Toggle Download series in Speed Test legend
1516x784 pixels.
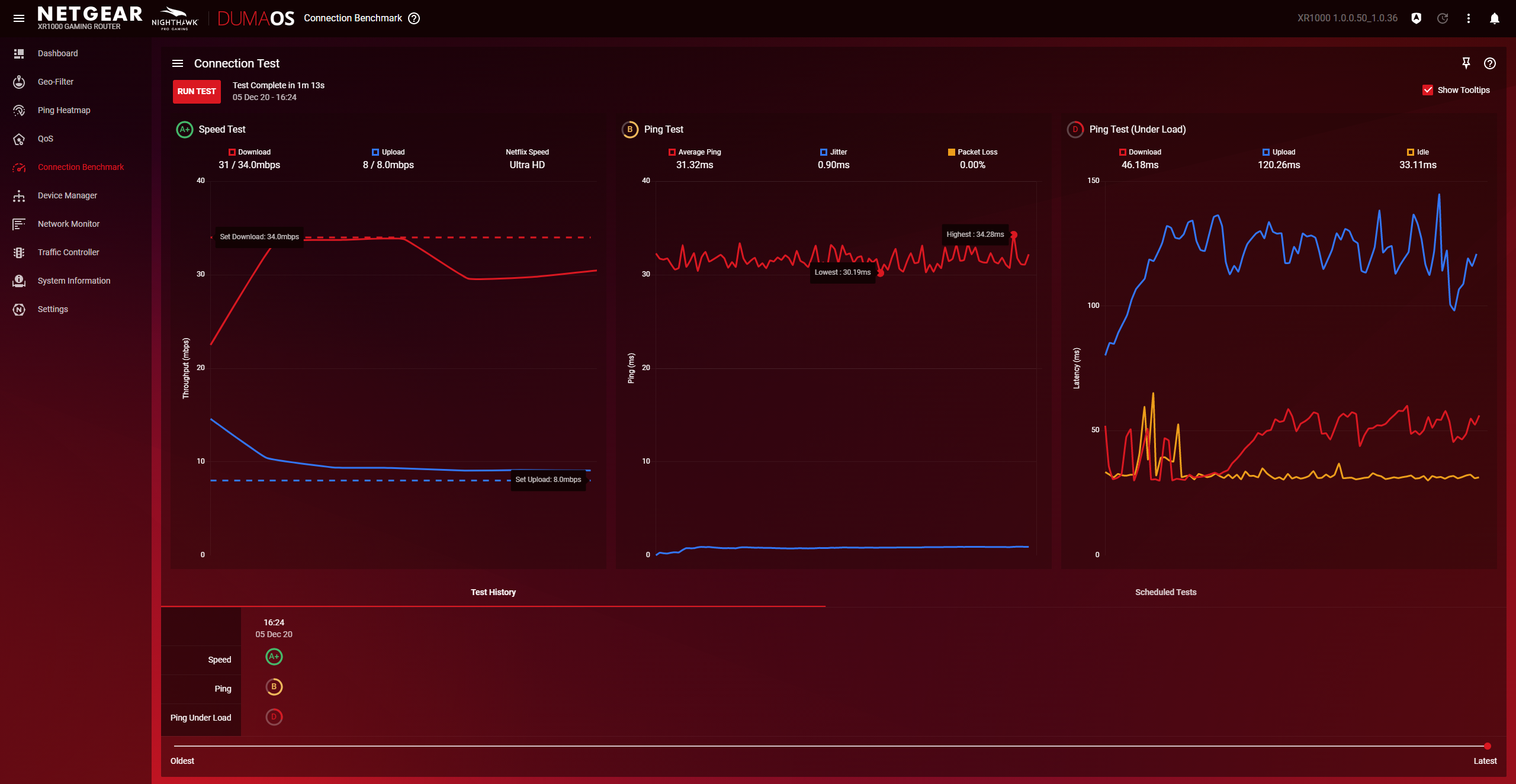point(249,152)
